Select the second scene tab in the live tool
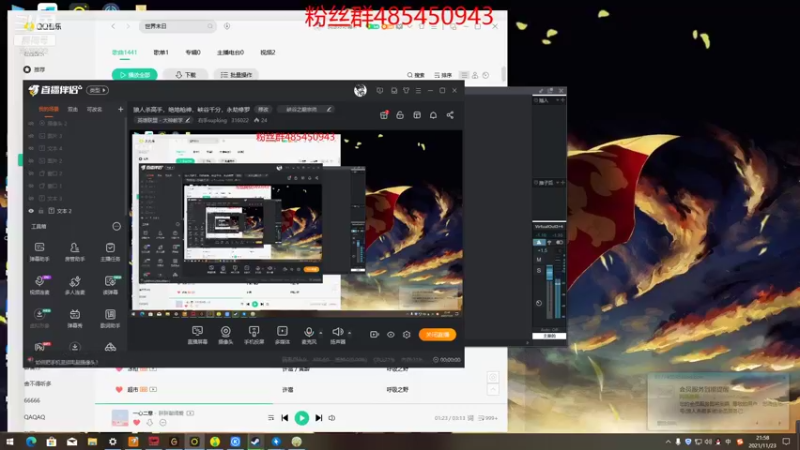This screenshot has width=800, height=450. [73, 109]
